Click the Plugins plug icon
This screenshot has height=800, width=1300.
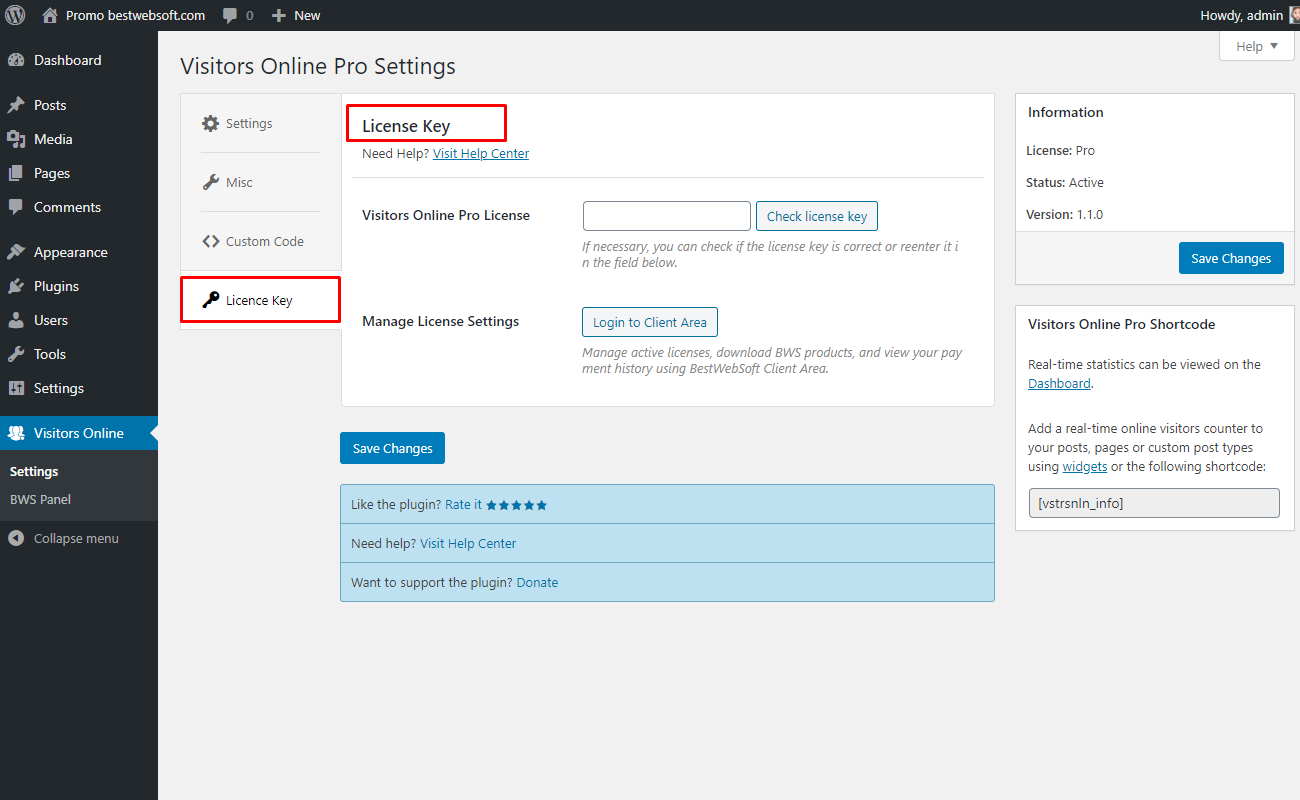coord(16,286)
